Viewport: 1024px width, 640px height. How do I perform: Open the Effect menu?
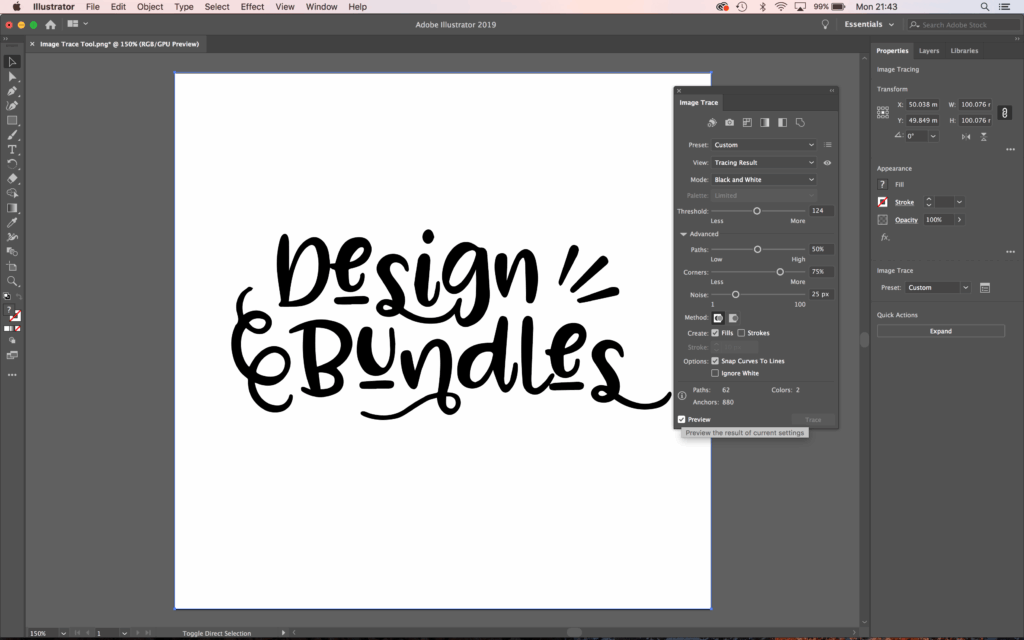pos(252,7)
